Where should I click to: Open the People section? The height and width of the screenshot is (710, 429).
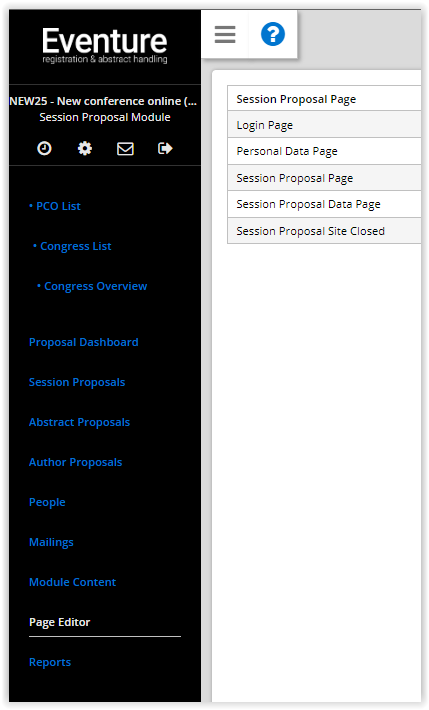click(x=47, y=502)
